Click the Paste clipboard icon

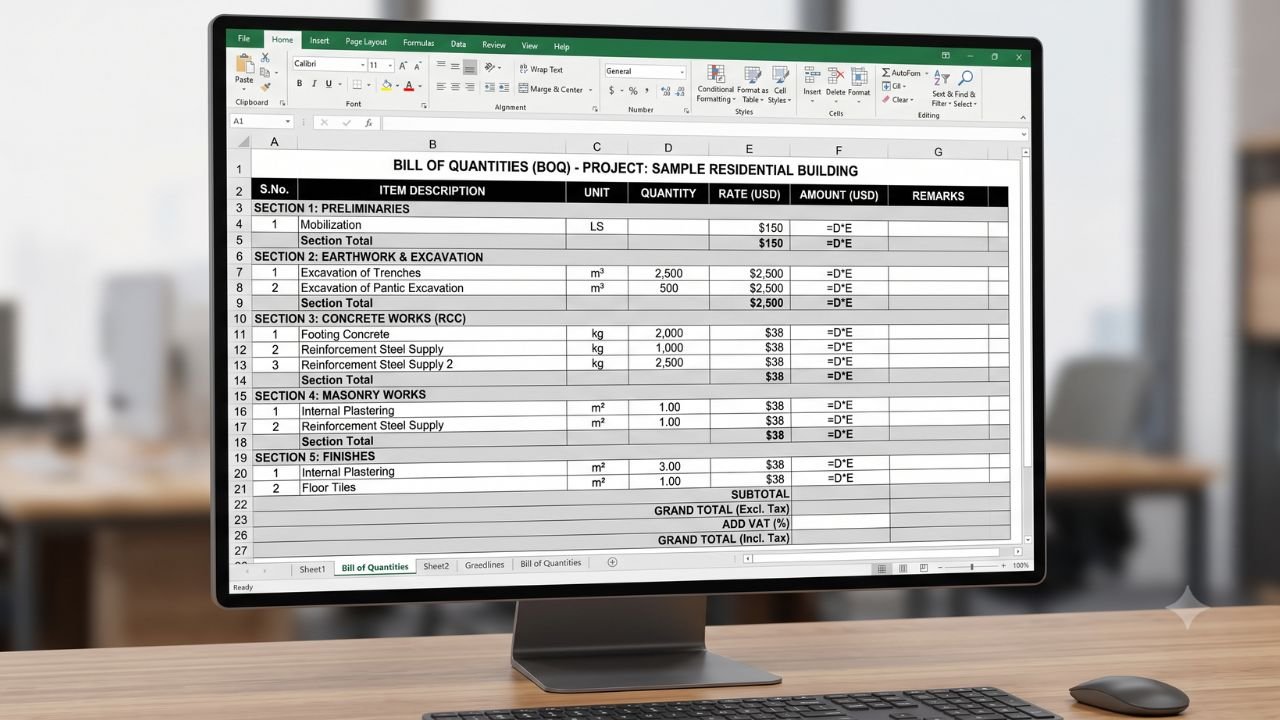coord(244,64)
